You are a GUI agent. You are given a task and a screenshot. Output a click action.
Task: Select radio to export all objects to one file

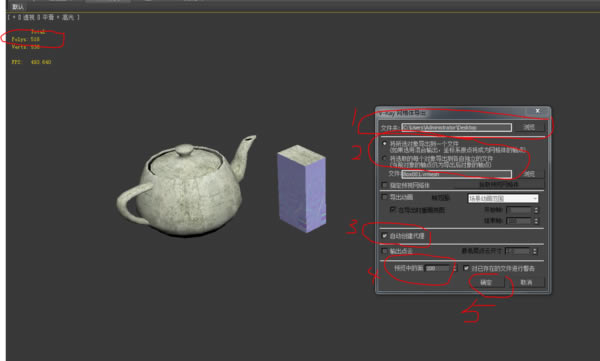(x=385, y=144)
